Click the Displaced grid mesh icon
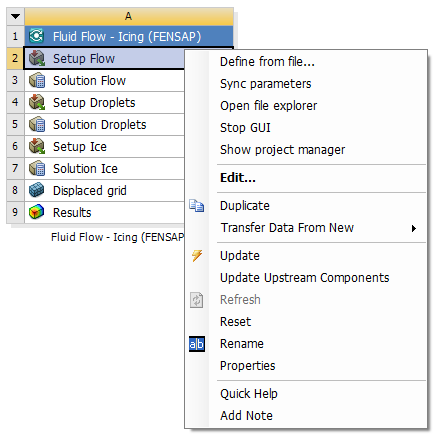This screenshot has height=445, width=448. 37,190
